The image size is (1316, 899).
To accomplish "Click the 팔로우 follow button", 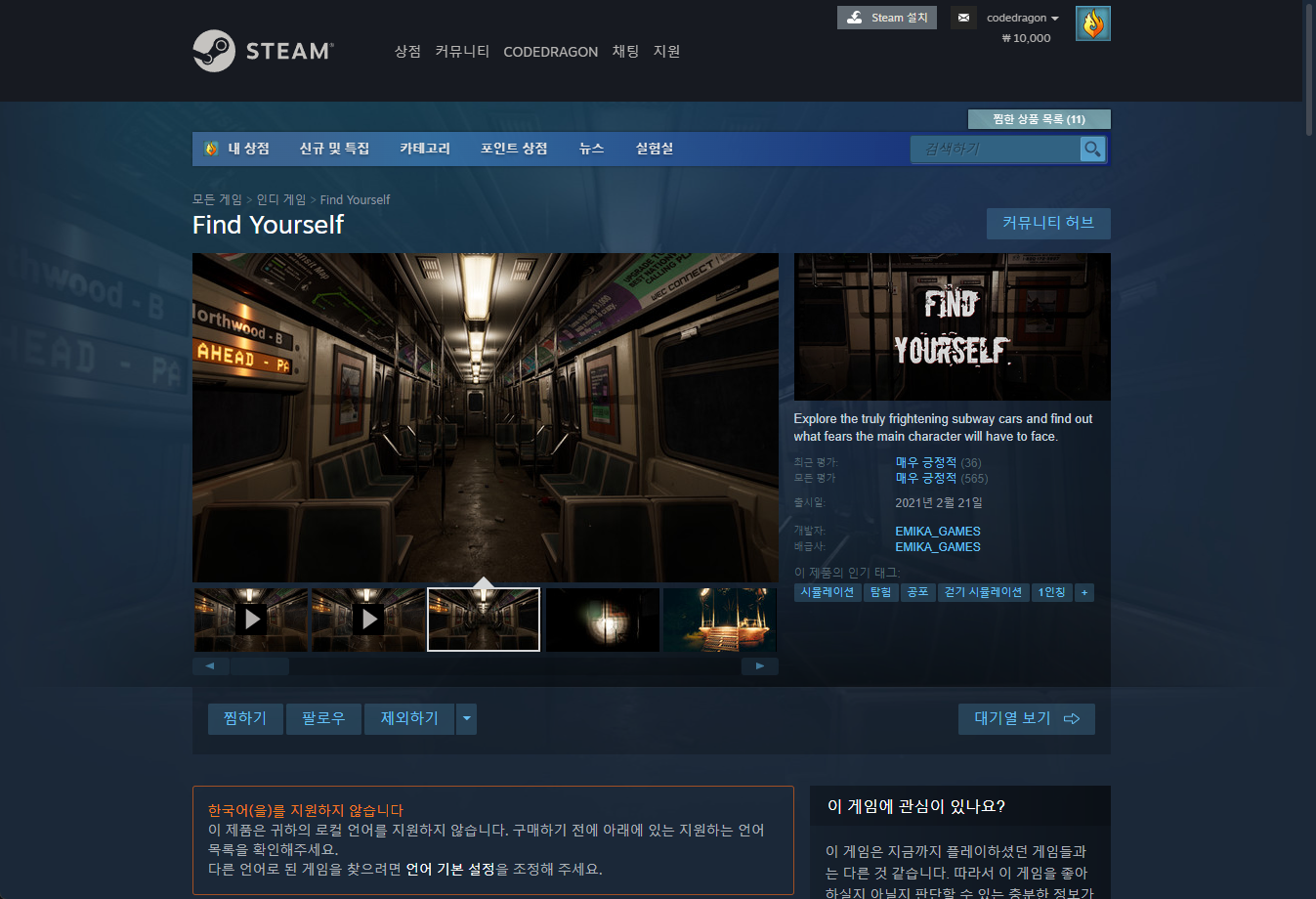I will click(x=323, y=719).
